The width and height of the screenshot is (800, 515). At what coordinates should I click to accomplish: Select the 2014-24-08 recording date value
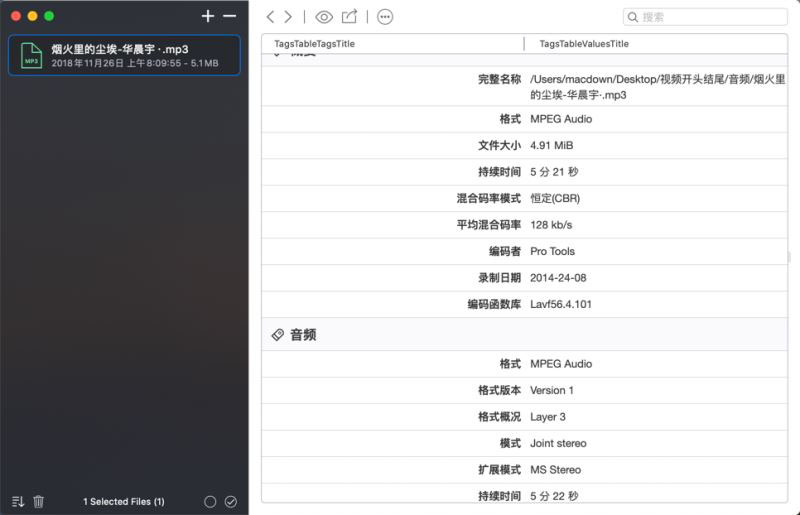tap(558, 278)
